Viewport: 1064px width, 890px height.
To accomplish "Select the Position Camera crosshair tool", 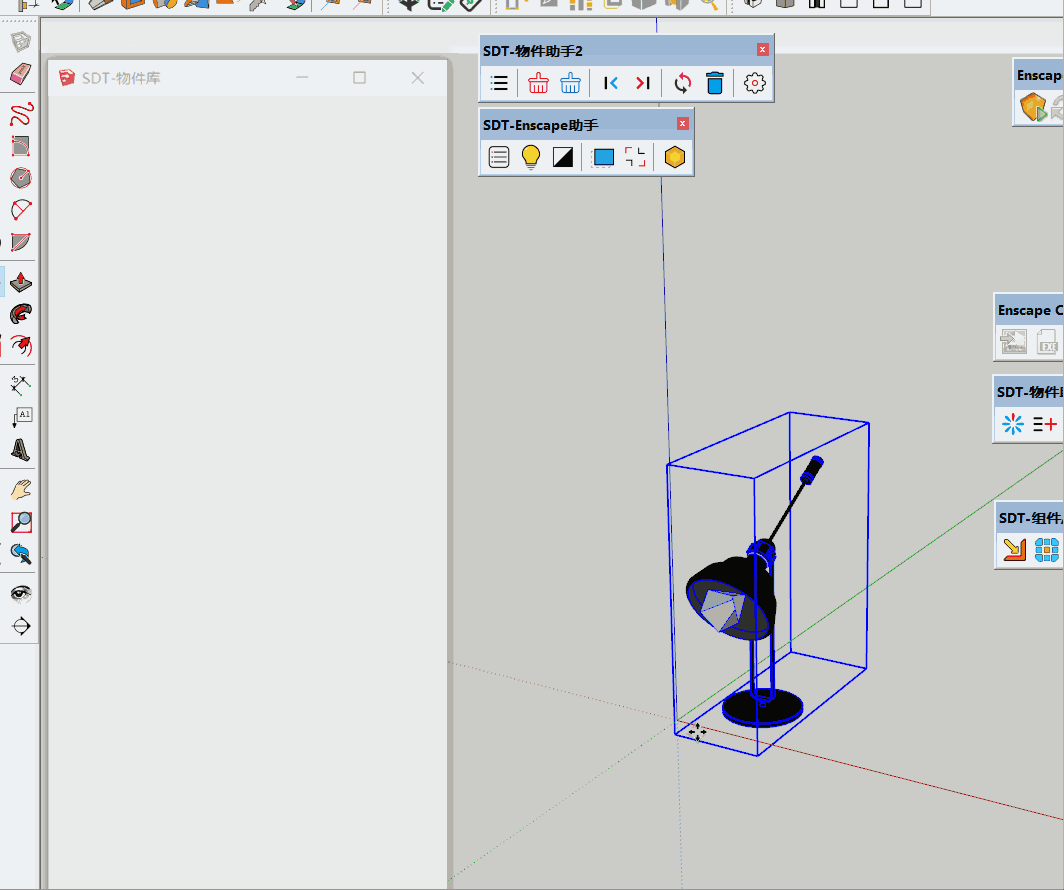I will (20, 625).
